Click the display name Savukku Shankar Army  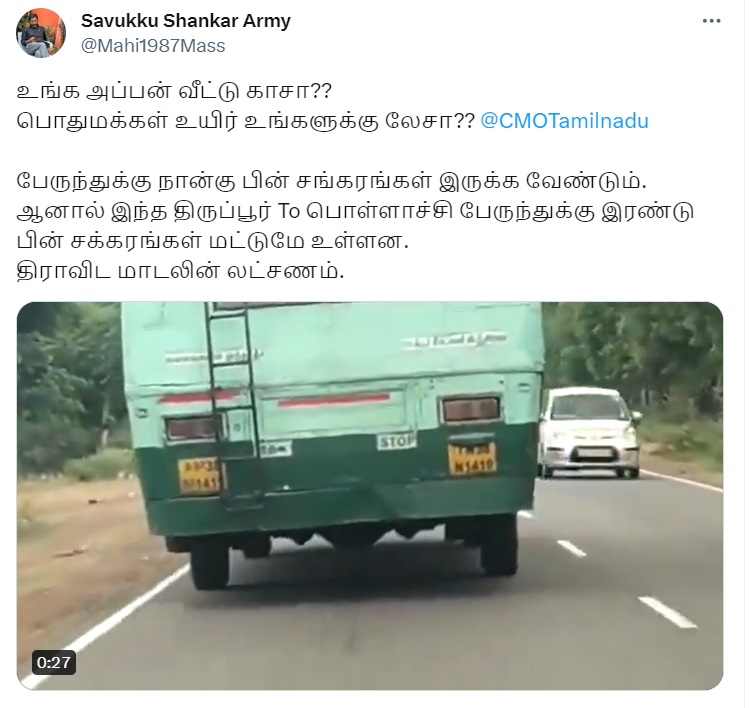point(186,21)
